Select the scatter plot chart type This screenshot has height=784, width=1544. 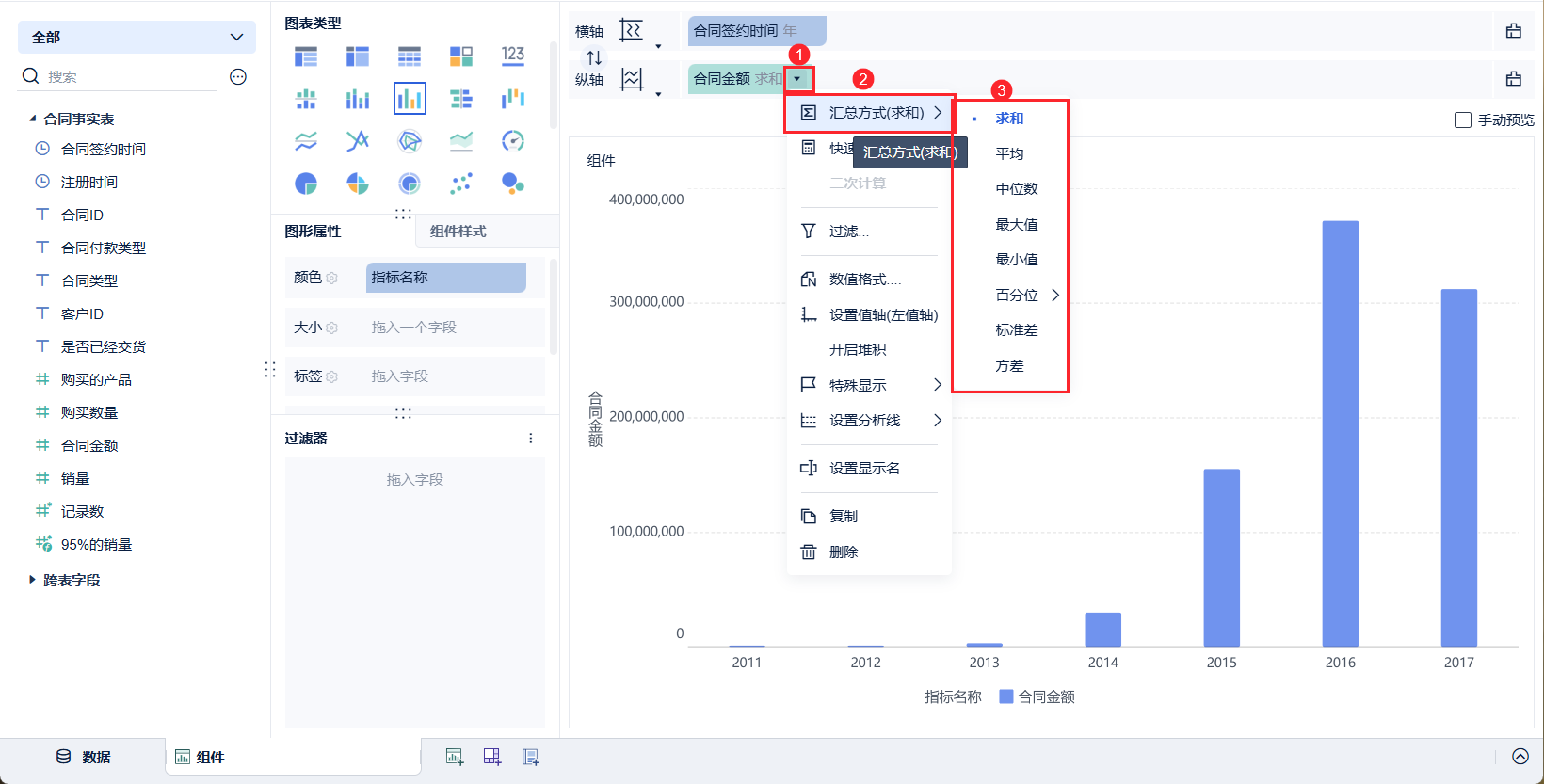461,184
